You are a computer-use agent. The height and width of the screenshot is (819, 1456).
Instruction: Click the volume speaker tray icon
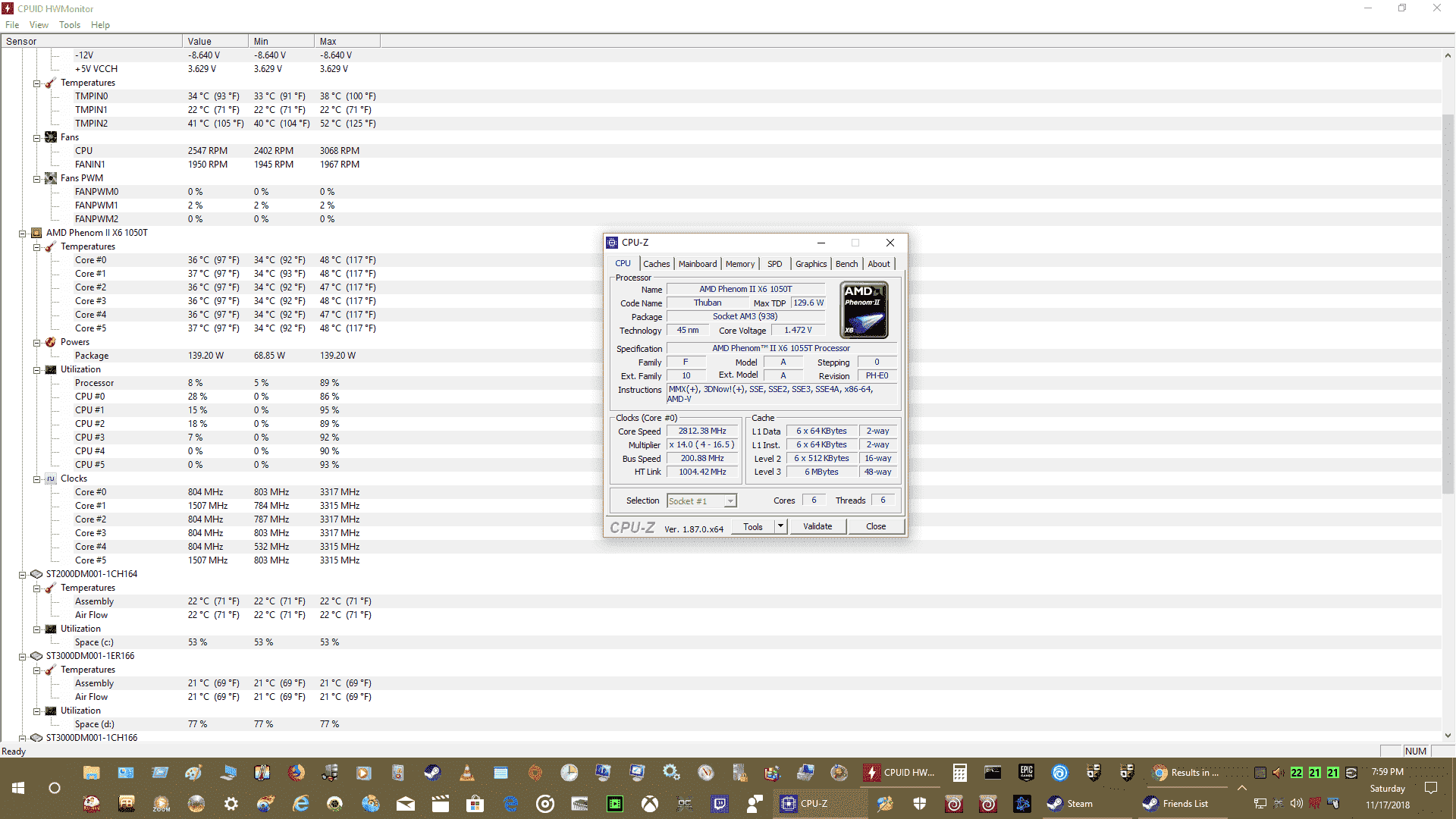(x=1297, y=804)
